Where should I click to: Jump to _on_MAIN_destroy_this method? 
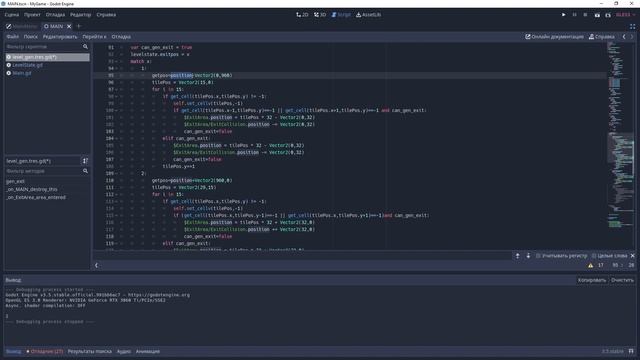[31, 189]
